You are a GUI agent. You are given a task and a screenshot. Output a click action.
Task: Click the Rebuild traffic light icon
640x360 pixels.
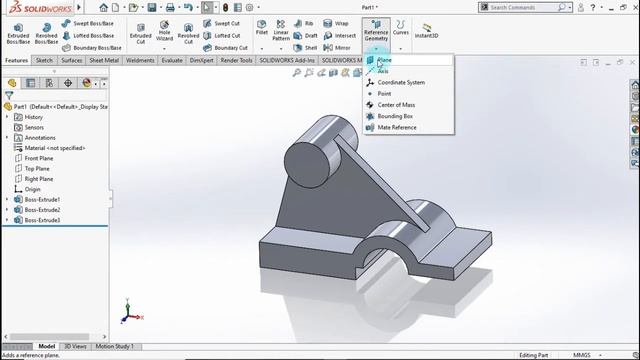225,7
